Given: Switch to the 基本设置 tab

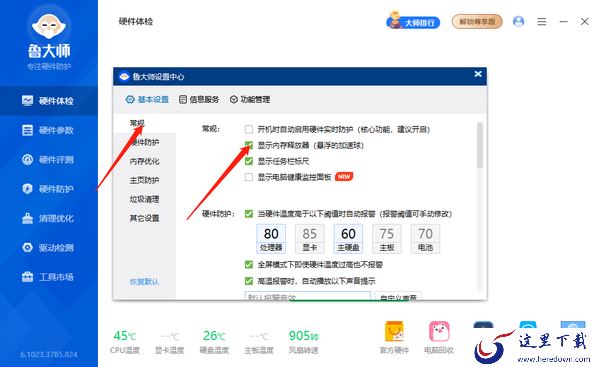Looking at the screenshot, I should 147,99.
